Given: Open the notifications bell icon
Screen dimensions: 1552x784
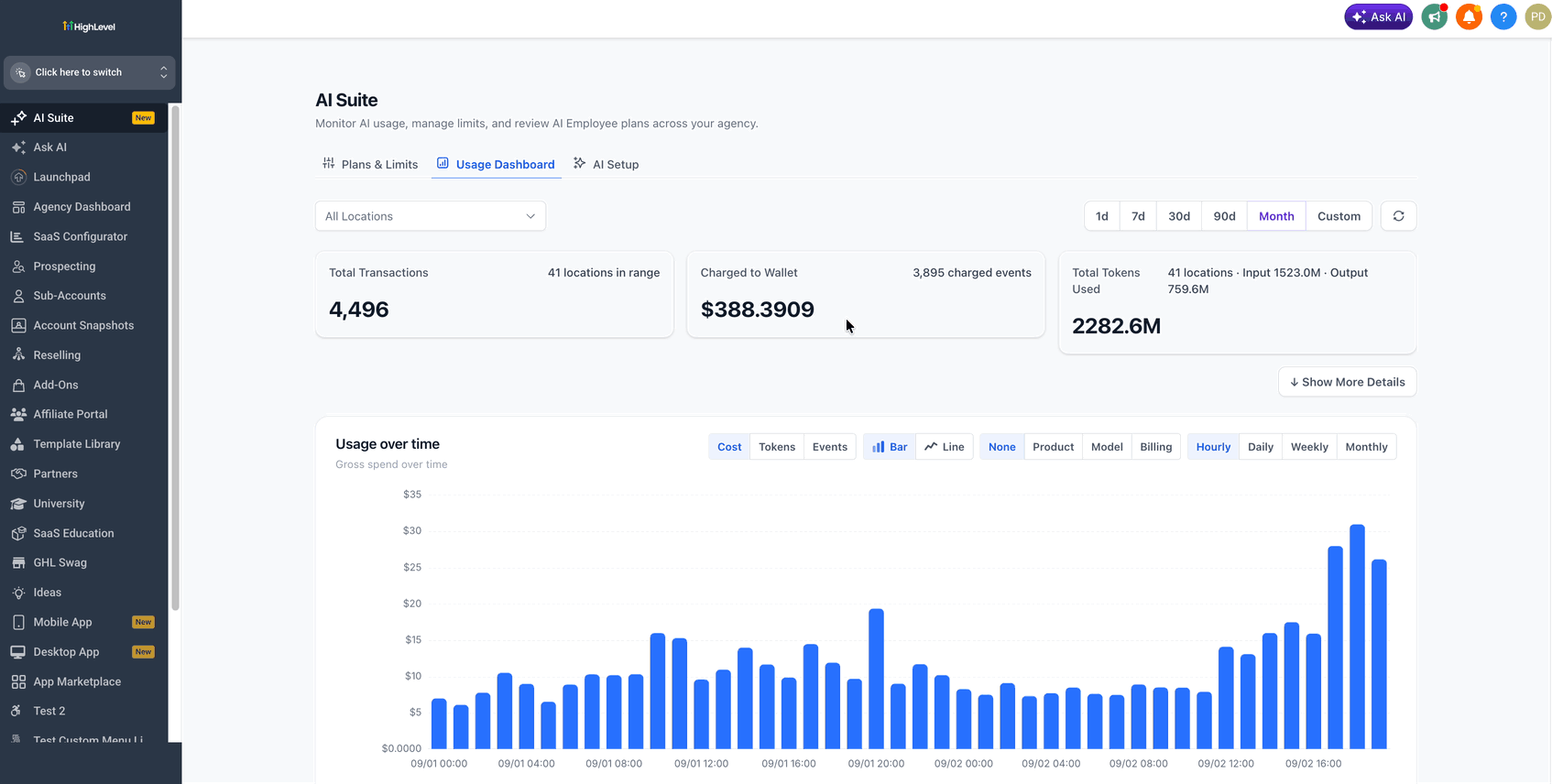Looking at the screenshot, I should pyautogui.click(x=1469, y=16).
